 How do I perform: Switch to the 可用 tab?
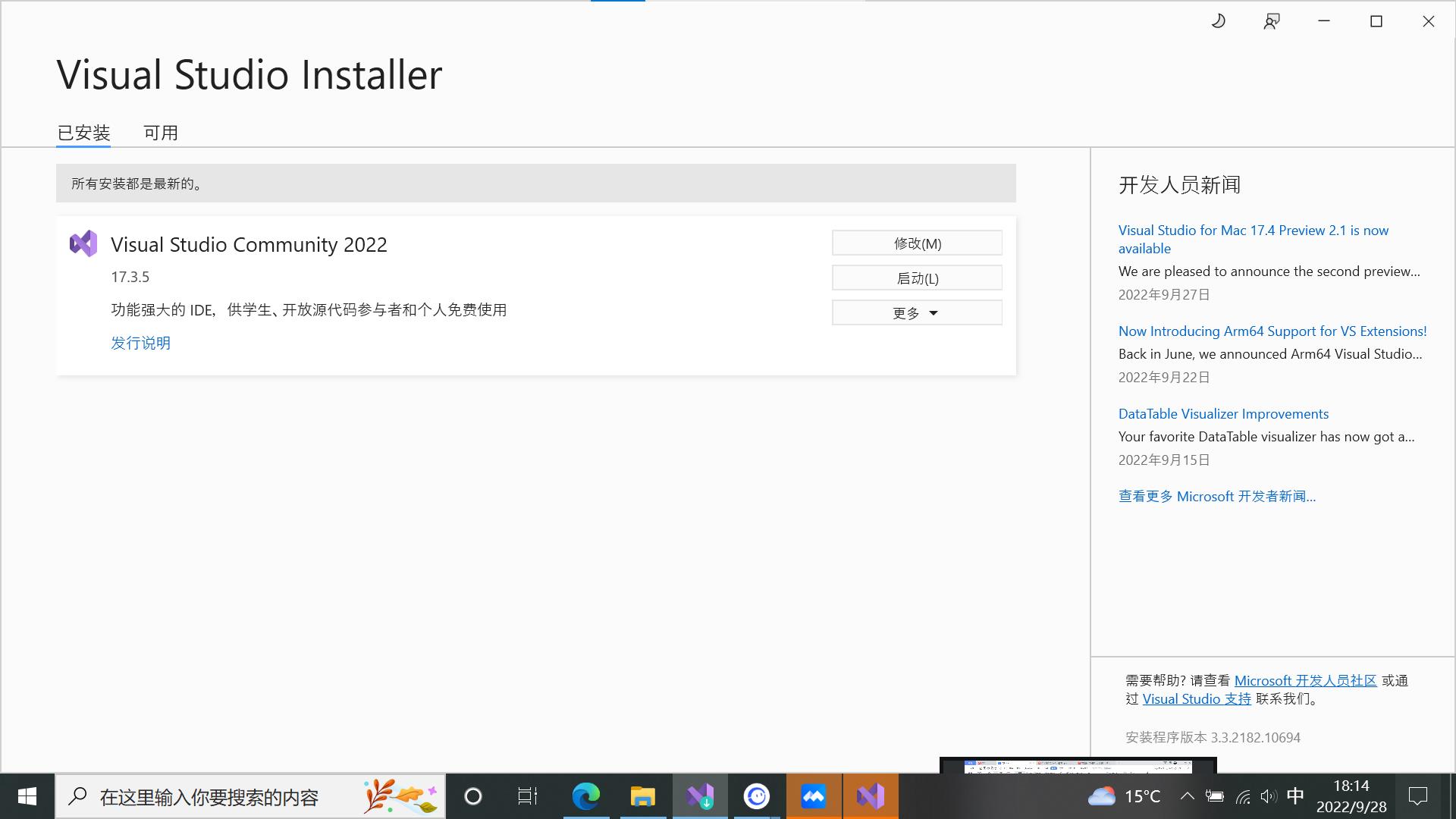pos(161,133)
